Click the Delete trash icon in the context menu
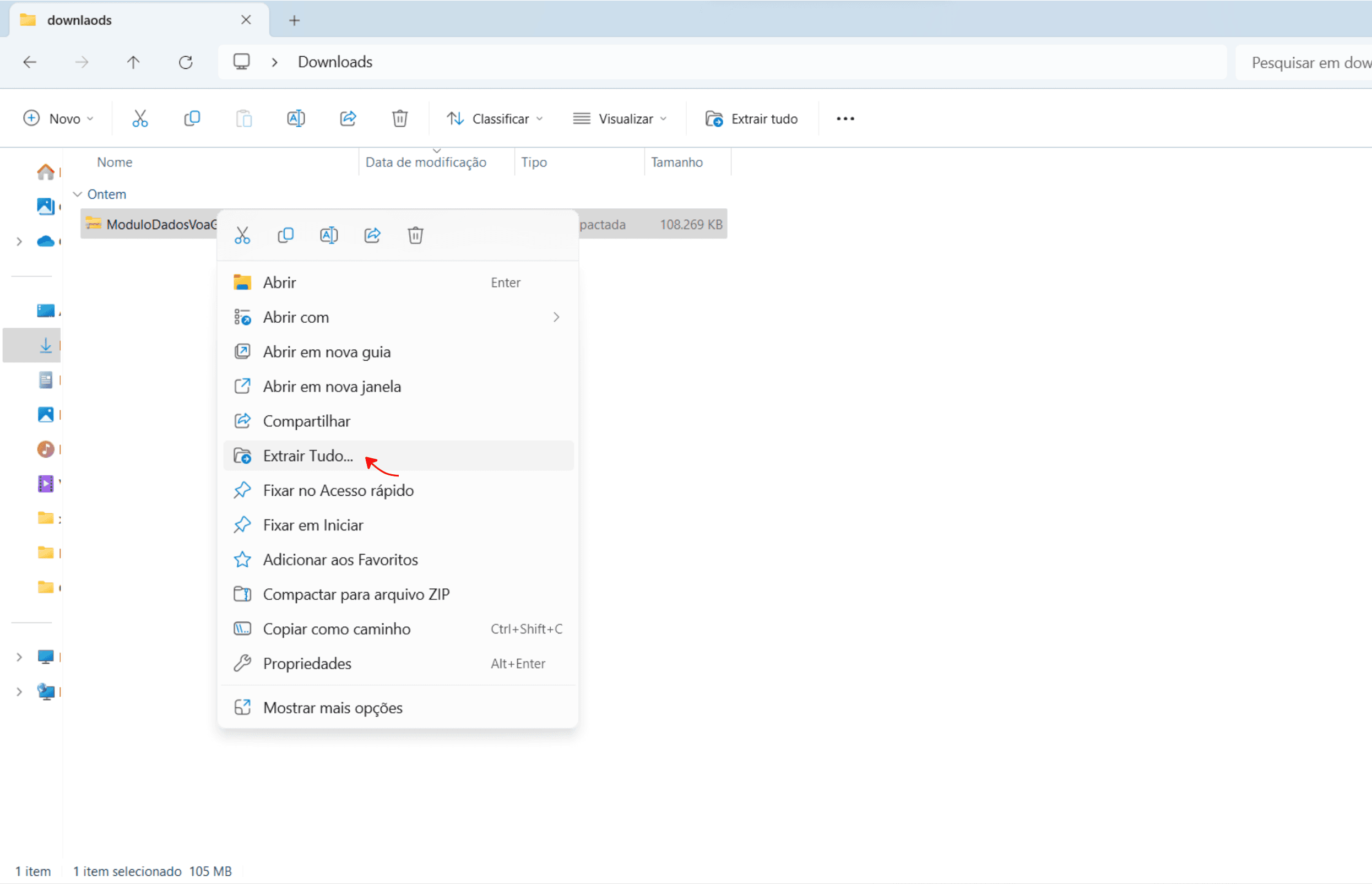1372x884 pixels. (x=416, y=235)
